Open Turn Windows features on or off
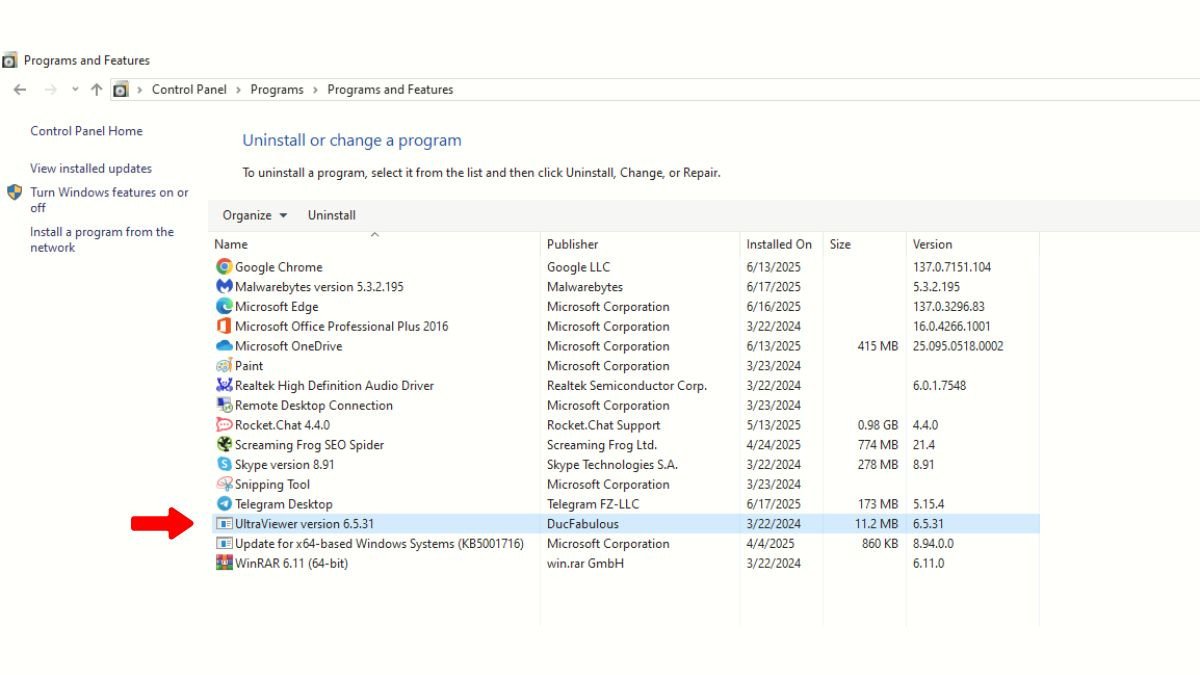This screenshot has width=1200, height=675. (x=109, y=200)
